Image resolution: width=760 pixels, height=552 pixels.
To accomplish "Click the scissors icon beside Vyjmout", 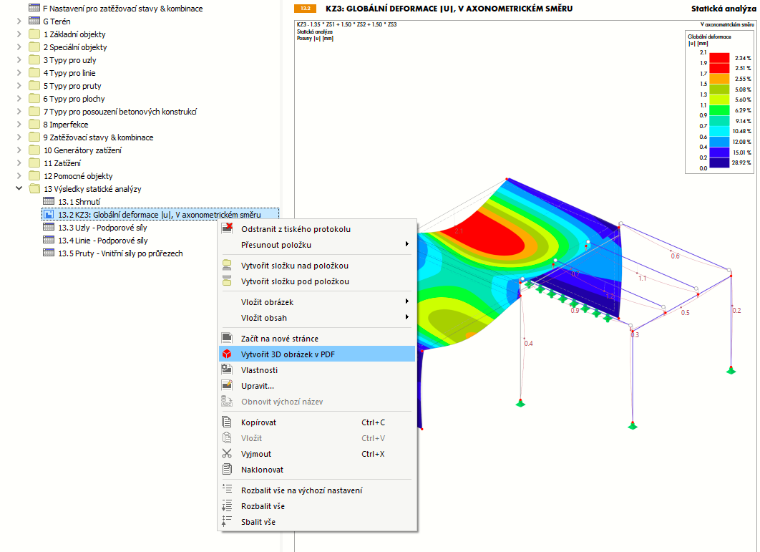I will click(227, 454).
